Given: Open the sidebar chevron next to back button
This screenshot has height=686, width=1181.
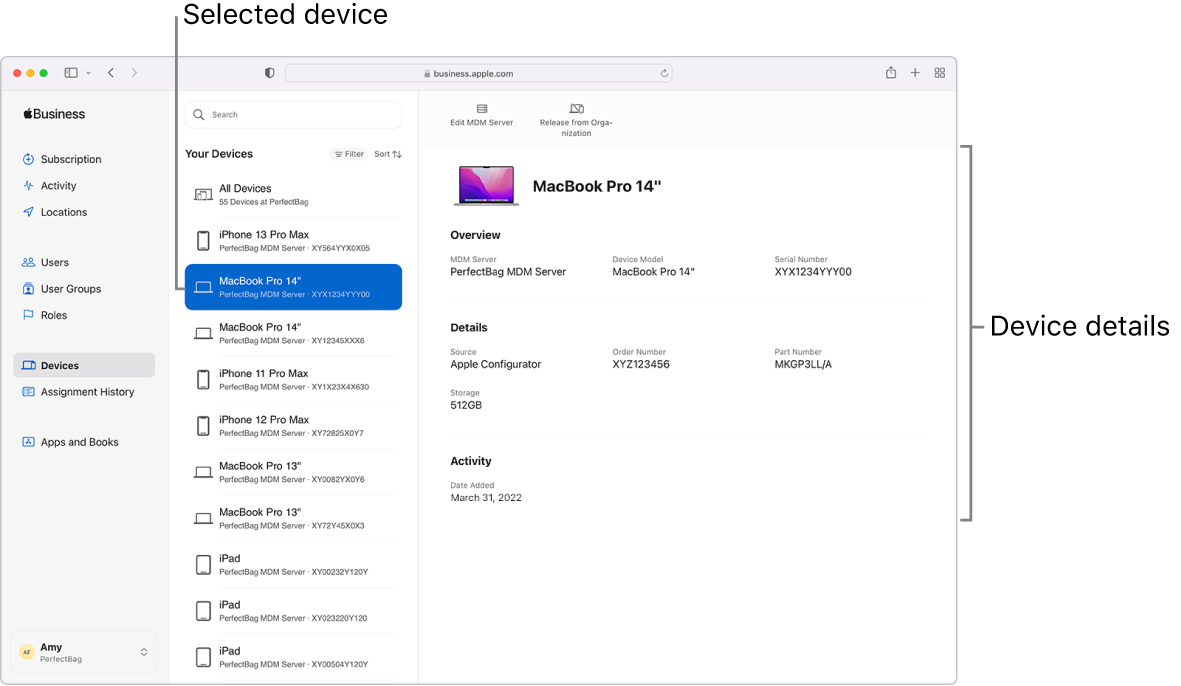Looking at the screenshot, I should tap(89, 72).
